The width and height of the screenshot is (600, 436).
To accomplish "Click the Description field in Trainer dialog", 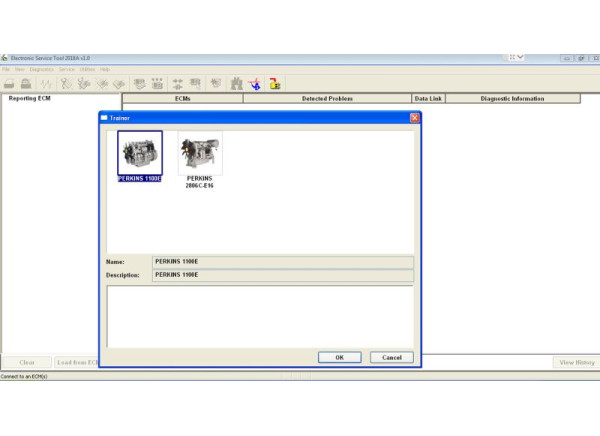I will 282,275.
